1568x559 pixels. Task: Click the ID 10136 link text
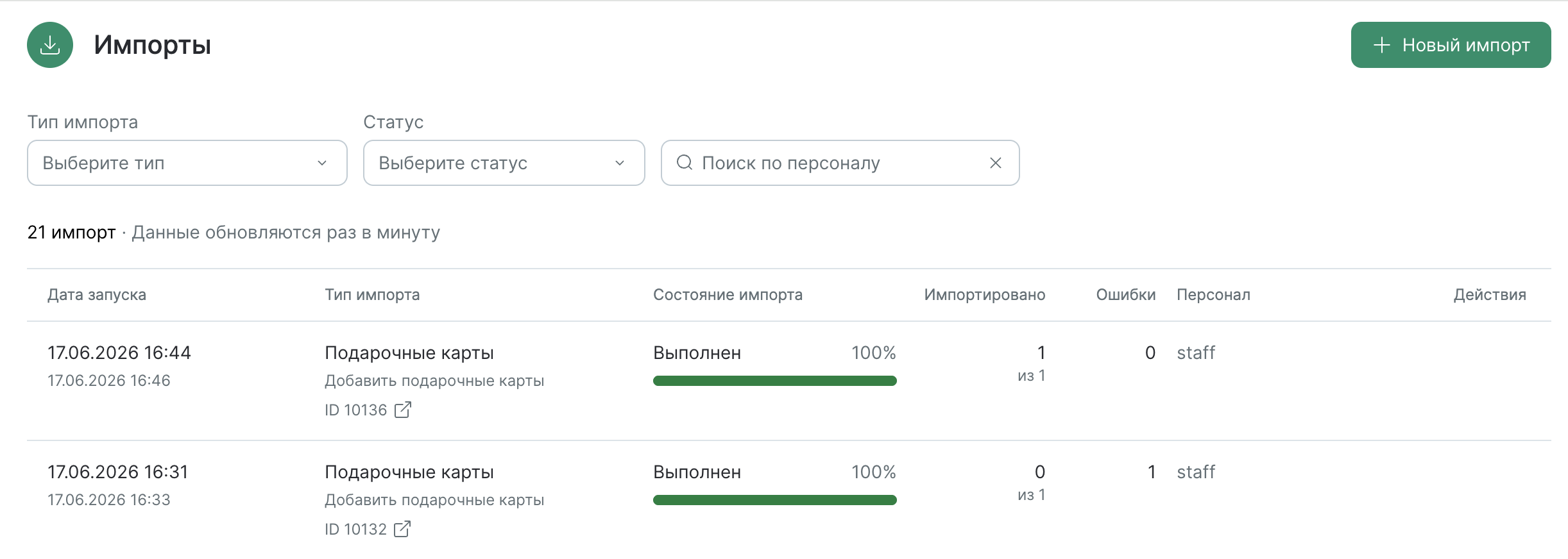point(356,410)
